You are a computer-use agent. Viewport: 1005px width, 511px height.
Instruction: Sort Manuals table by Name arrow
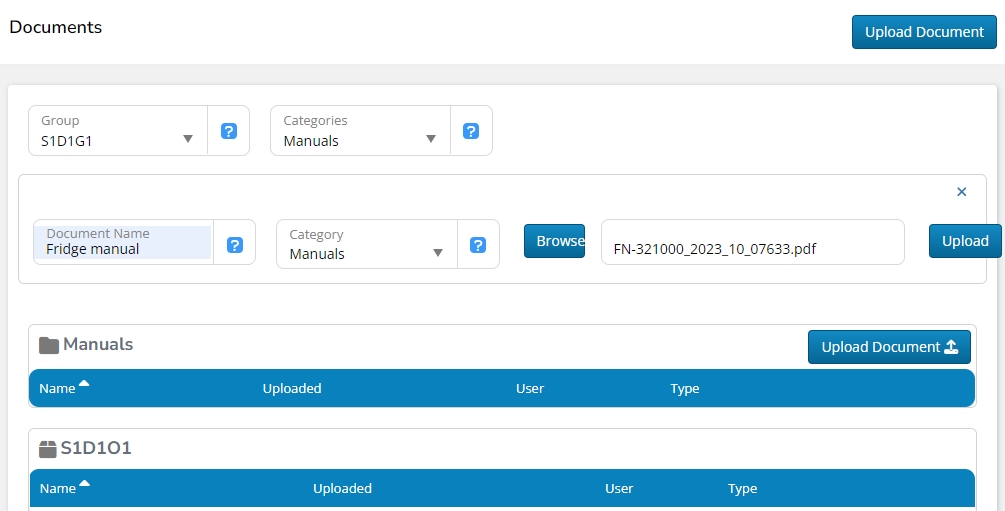point(84,385)
